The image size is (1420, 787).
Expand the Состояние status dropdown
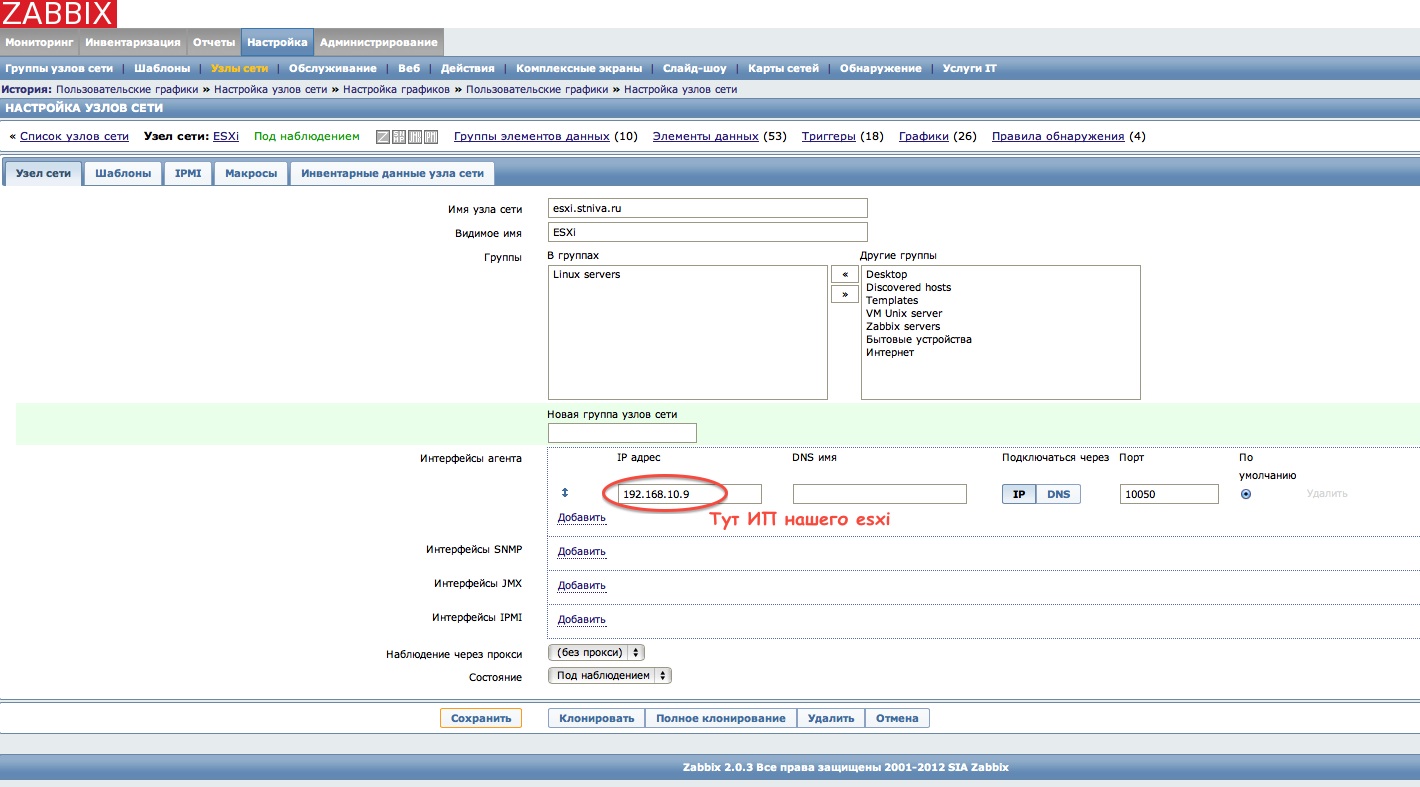(x=610, y=675)
